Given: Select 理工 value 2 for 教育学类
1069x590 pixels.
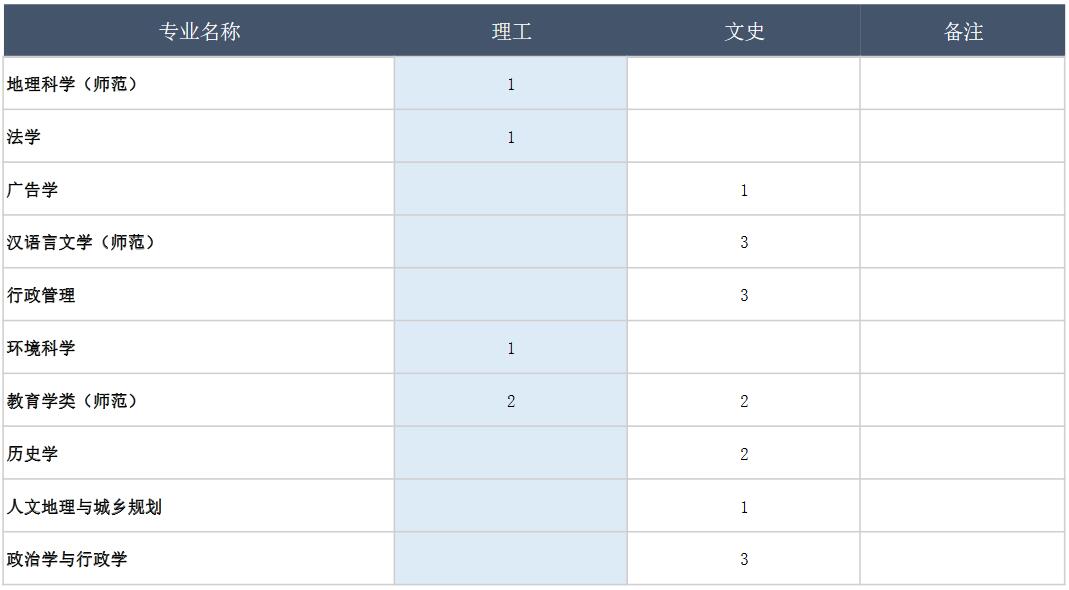Looking at the screenshot, I should pos(511,401).
